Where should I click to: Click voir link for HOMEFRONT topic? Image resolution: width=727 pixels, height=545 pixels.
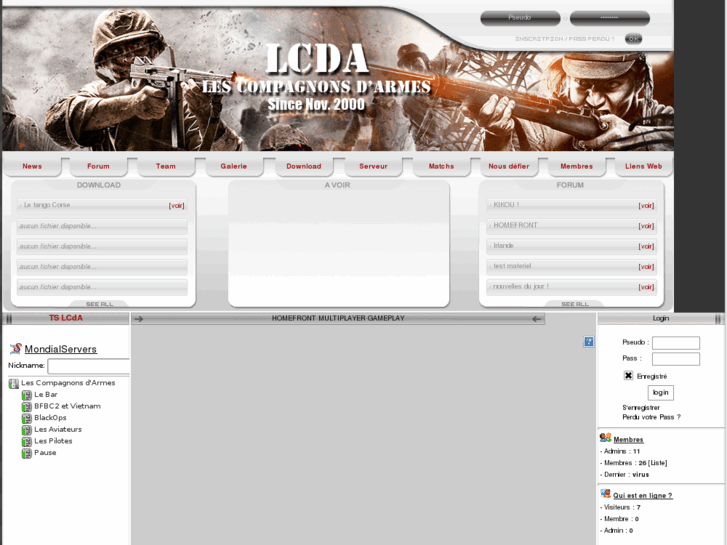[x=646, y=226]
